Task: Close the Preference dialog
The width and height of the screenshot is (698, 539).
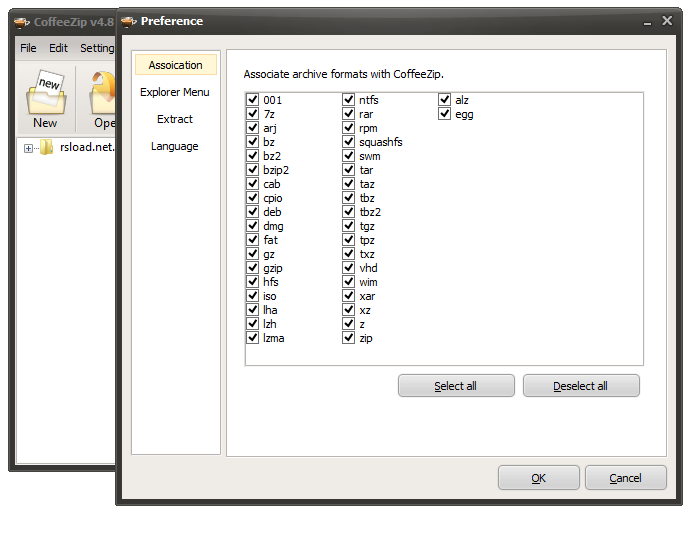Action: [667, 20]
